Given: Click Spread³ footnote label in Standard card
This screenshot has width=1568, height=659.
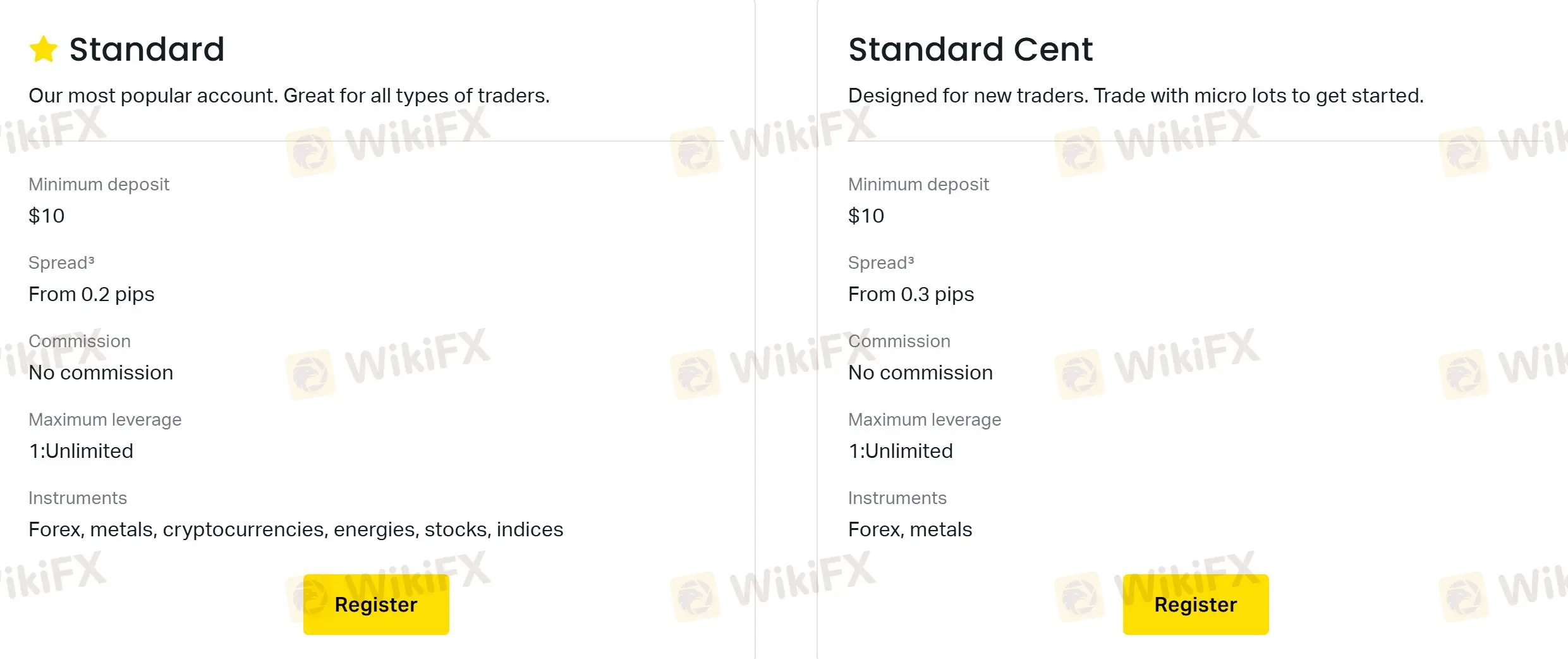Looking at the screenshot, I should point(61,262).
